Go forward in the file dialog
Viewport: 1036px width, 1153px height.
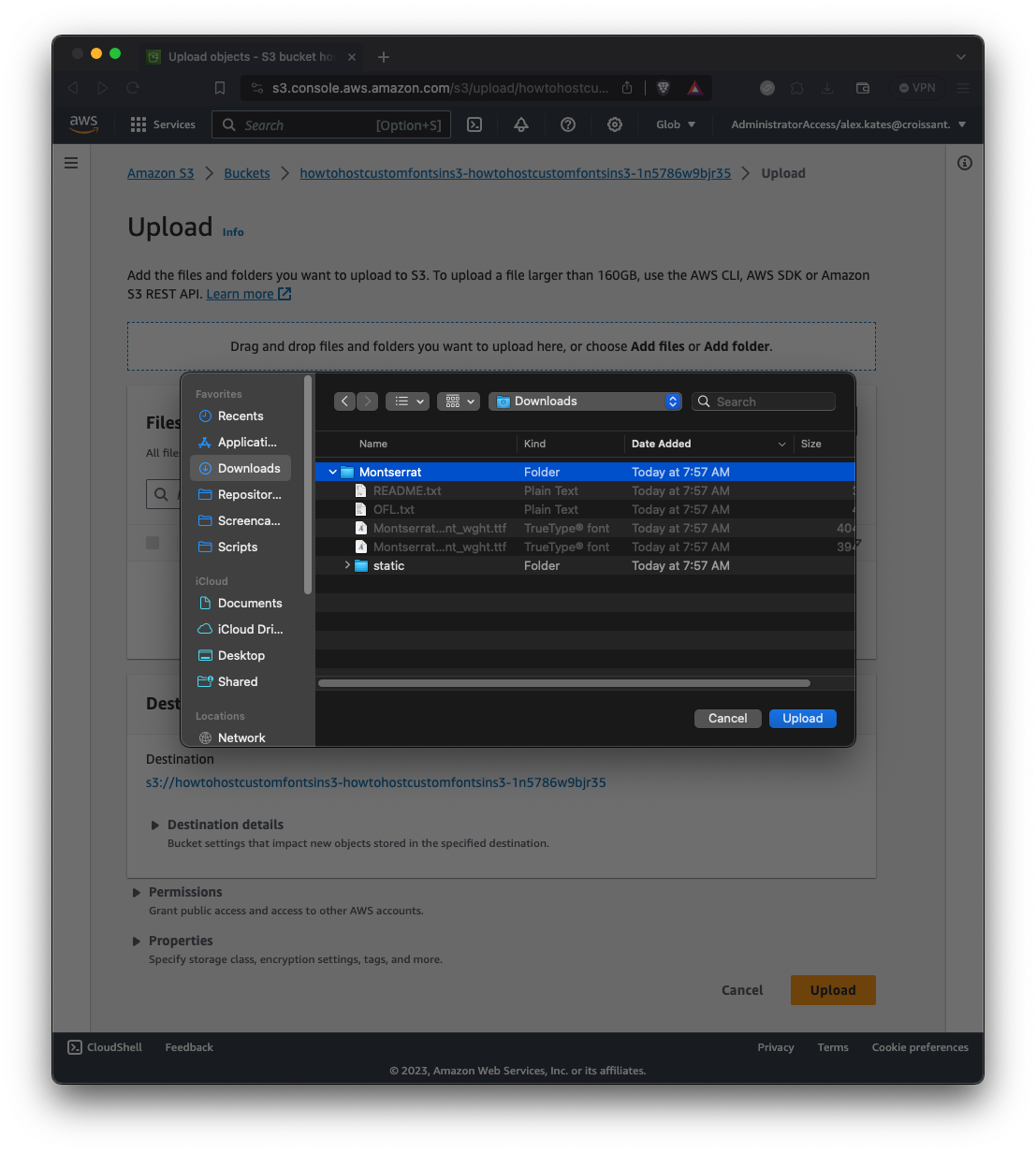tap(368, 401)
